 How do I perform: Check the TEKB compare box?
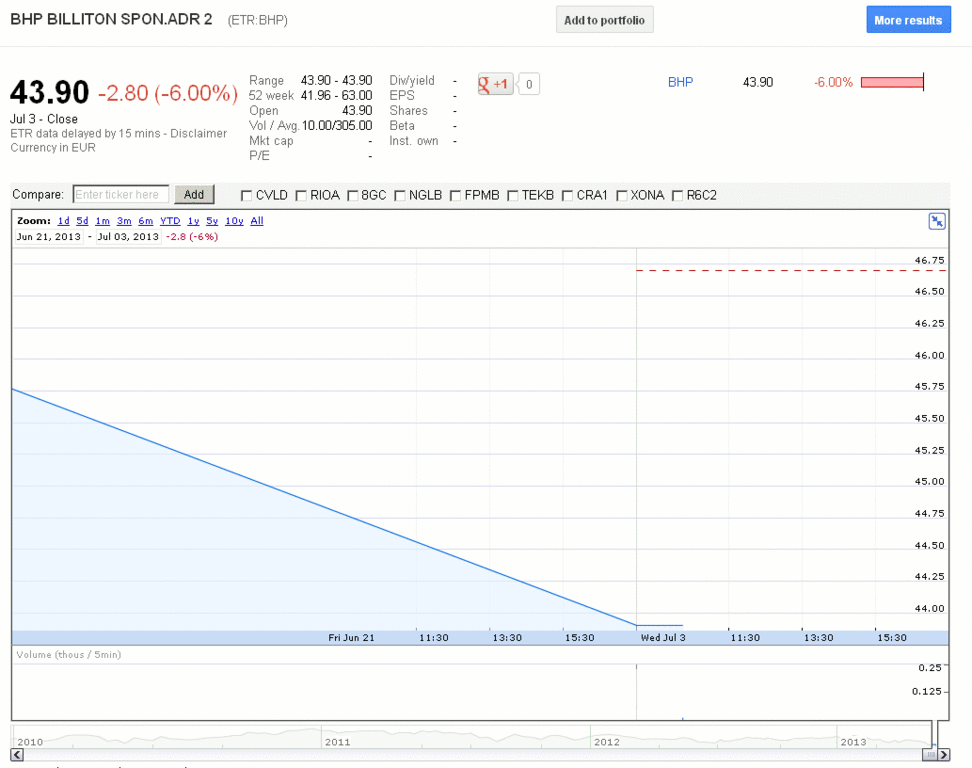click(513, 196)
